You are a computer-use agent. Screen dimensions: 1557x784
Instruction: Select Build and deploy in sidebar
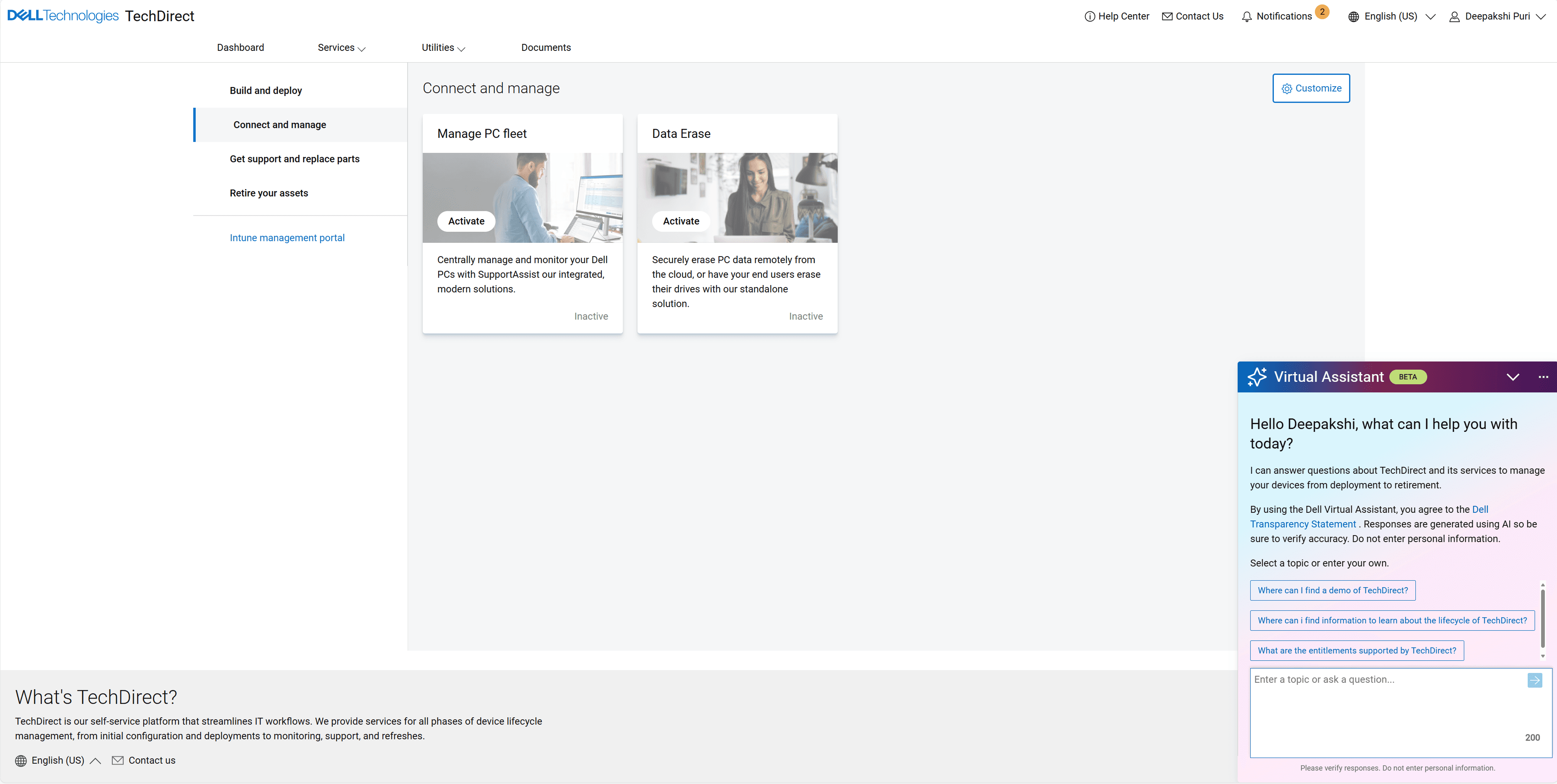click(265, 91)
